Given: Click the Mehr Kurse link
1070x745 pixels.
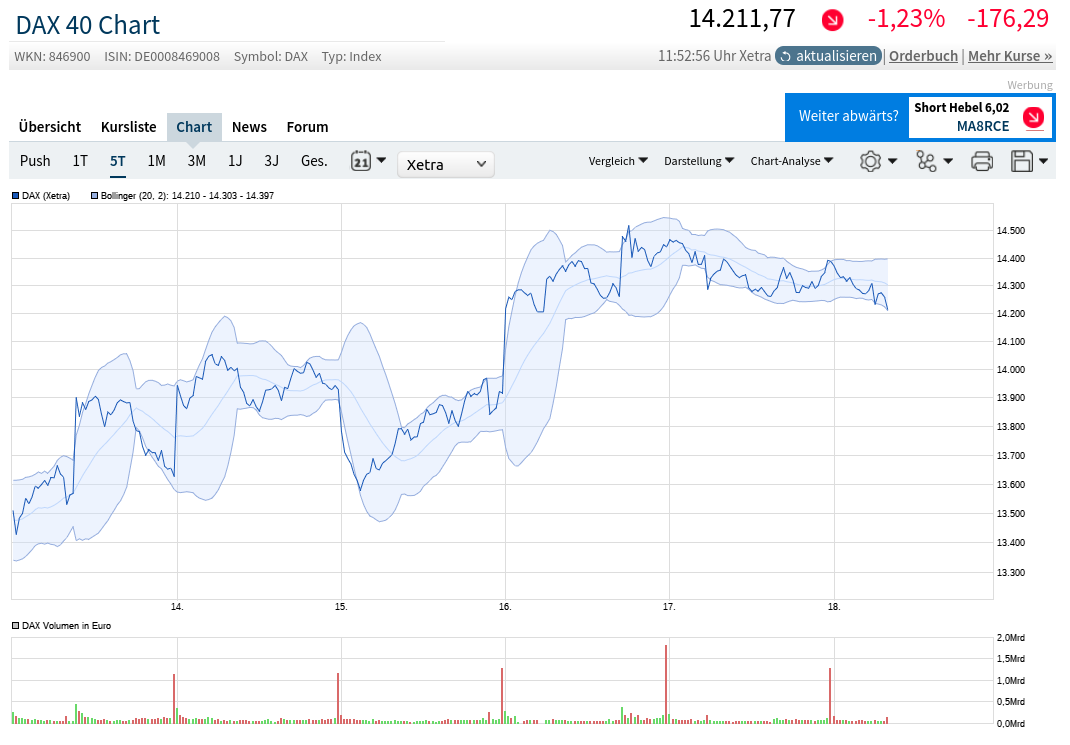Looking at the screenshot, I should pyautogui.click(x=1010, y=56).
